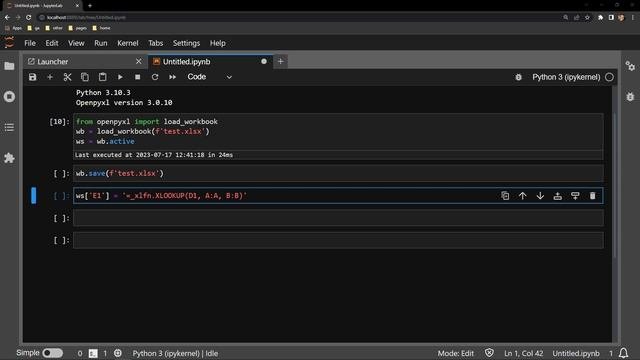Open the Kernel menu

coord(127,43)
